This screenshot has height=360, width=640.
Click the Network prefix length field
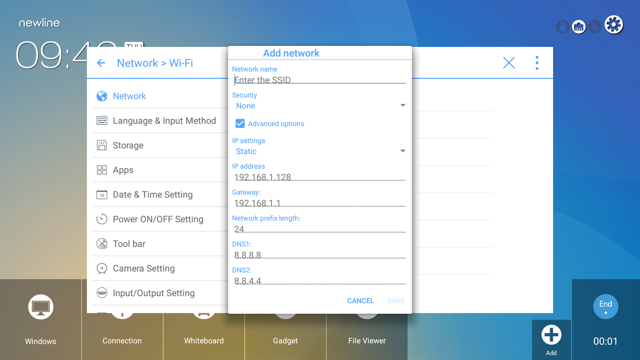coord(319,229)
